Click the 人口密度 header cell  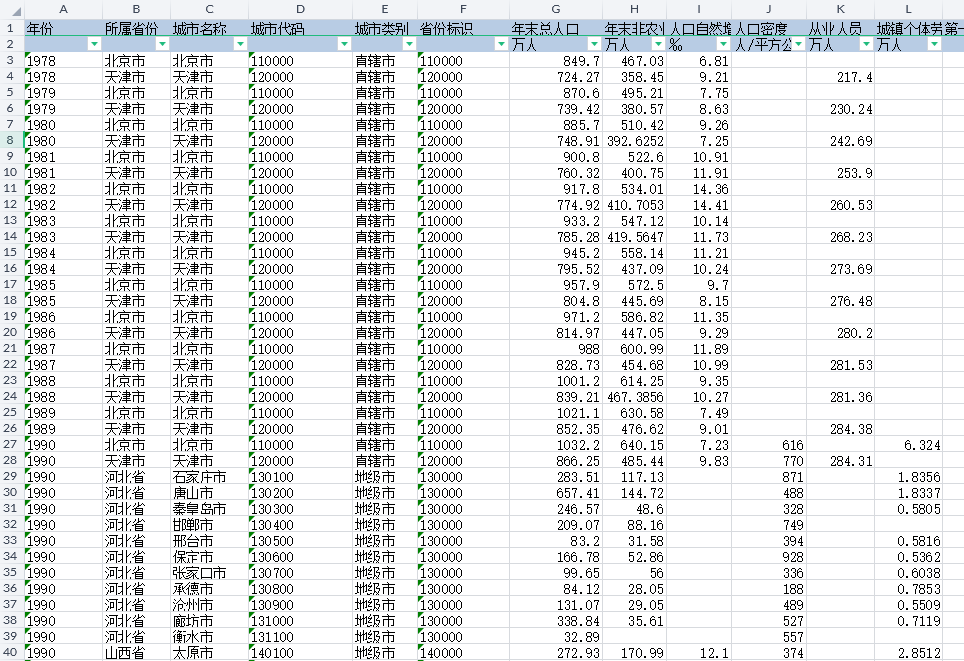click(x=768, y=28)
